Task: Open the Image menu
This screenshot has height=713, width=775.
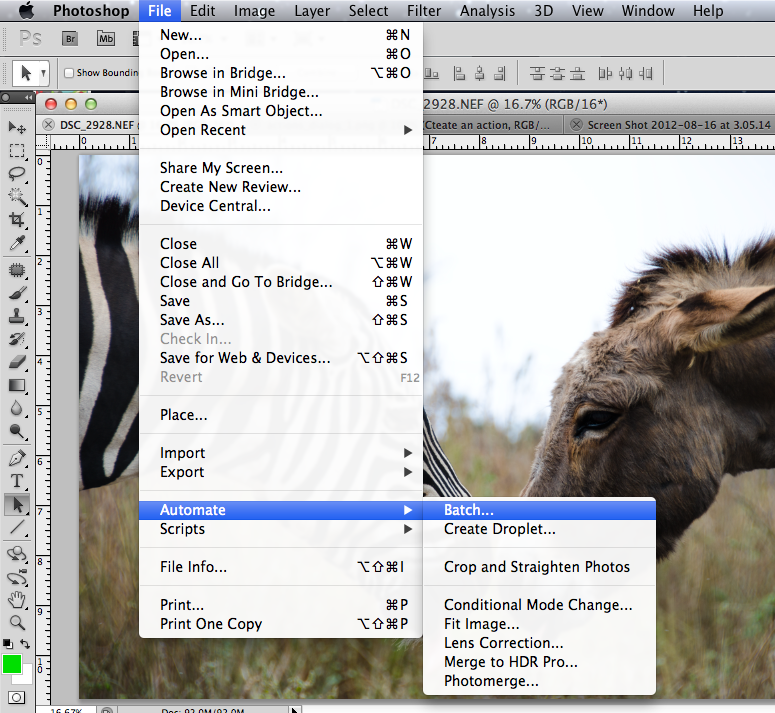Action: [254, 11]
